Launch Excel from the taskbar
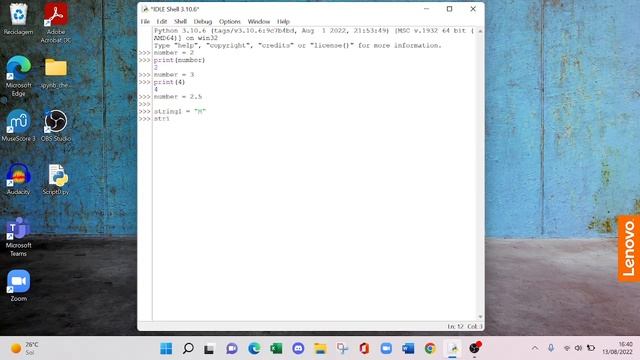640x360 pixels. tap(276, 349)
